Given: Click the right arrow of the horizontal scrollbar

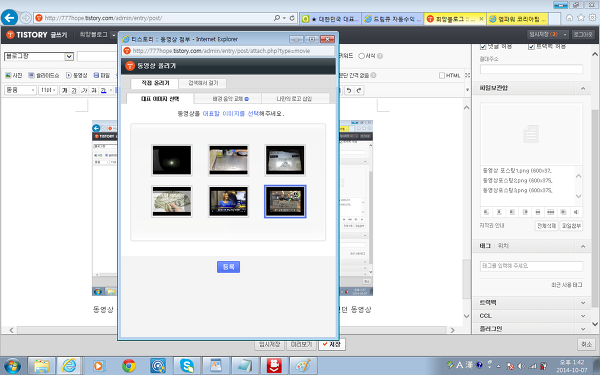Looking at the screenshot, I should 452,330.
